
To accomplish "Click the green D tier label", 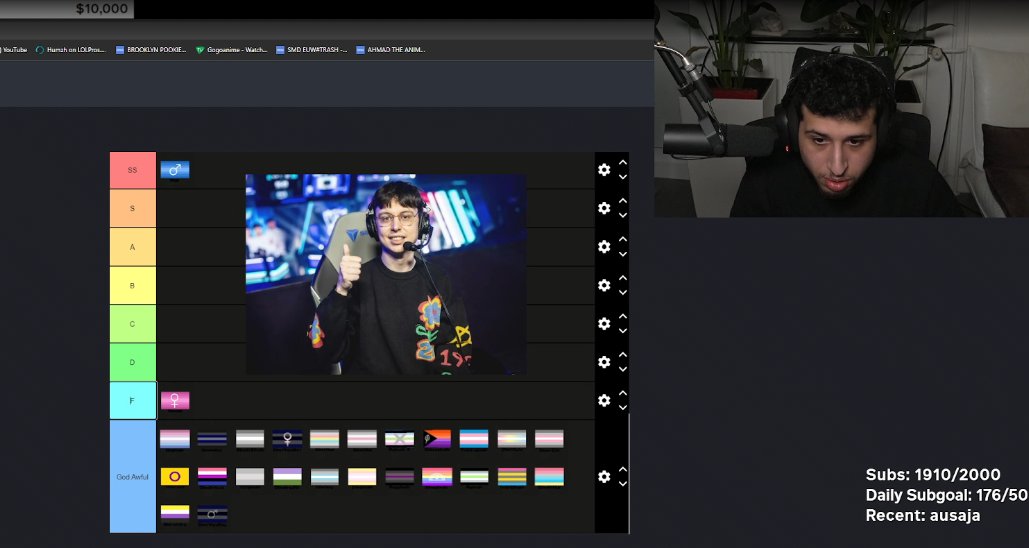I will point(133,362).
